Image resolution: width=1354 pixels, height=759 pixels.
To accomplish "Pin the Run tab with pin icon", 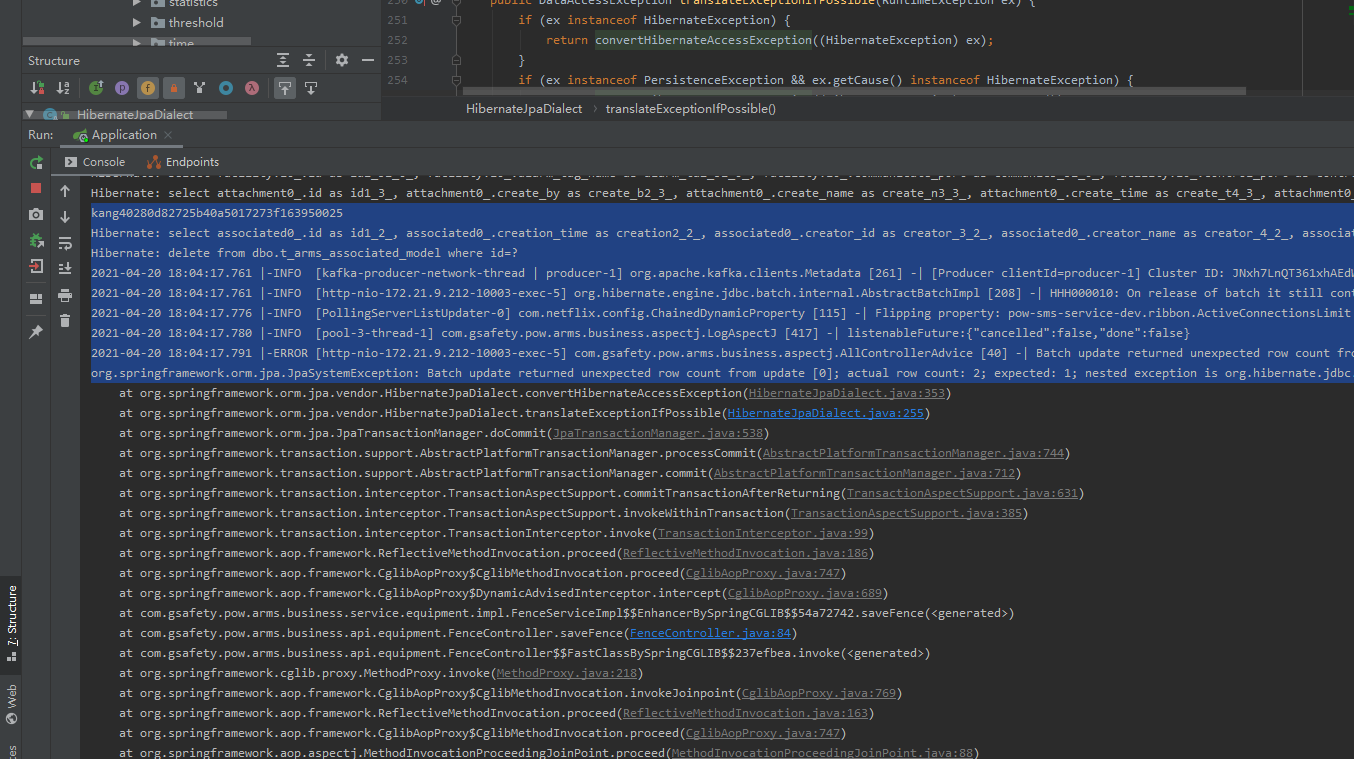I will click(x=36, y=332).
